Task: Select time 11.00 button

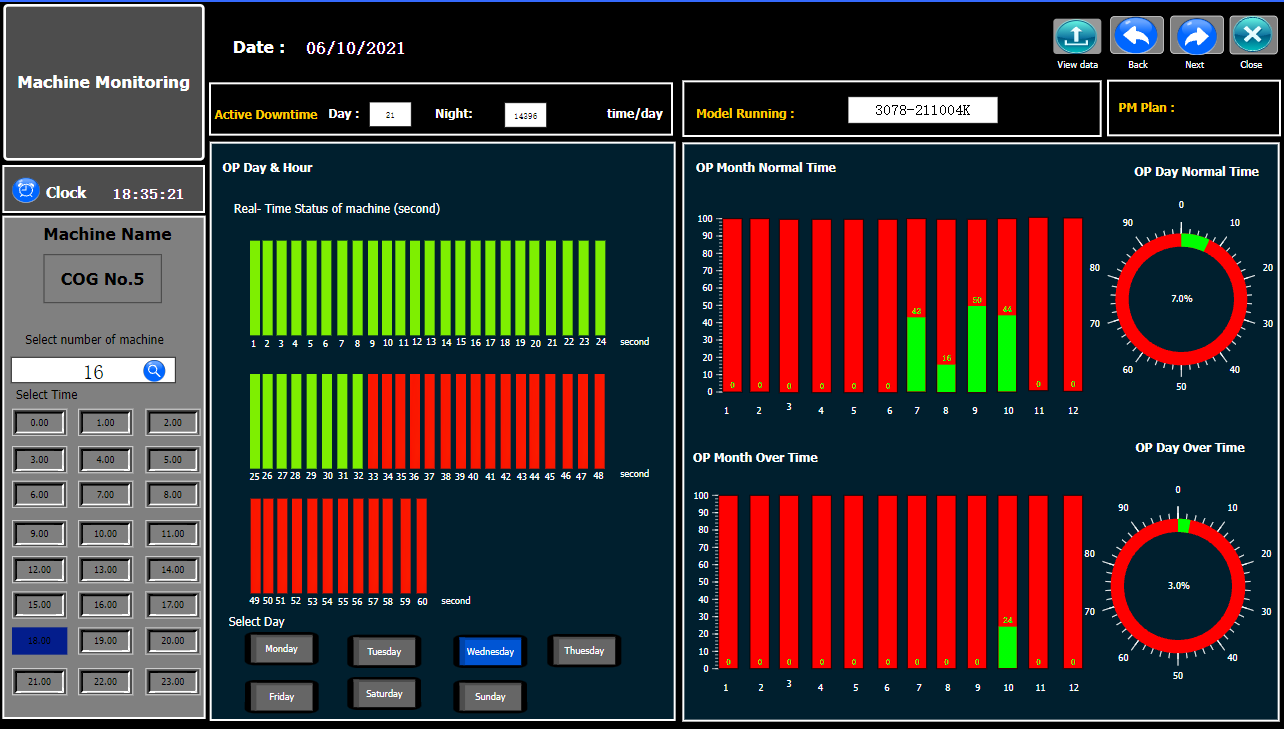Action: [173, 534]
